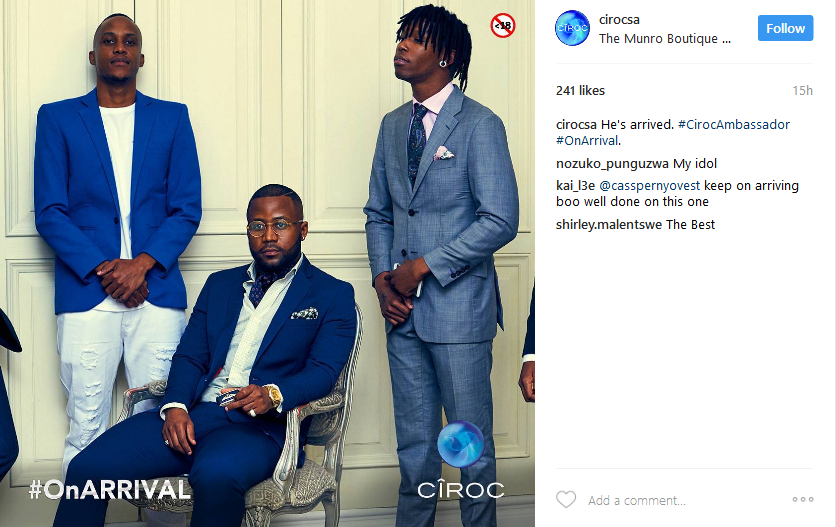Screen dimensions: 836x527
Task: Click the main post photo
Action: 267,264
